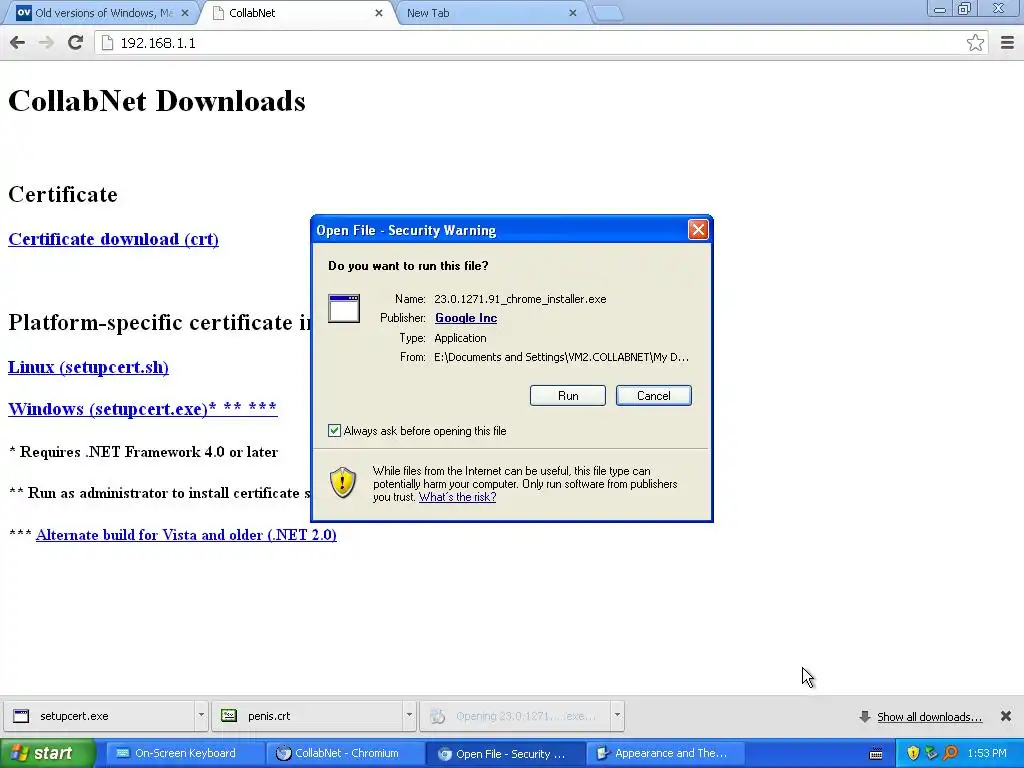Click the page icon in the address bar
1024x768 pixels.
click(x=107, y=42)
